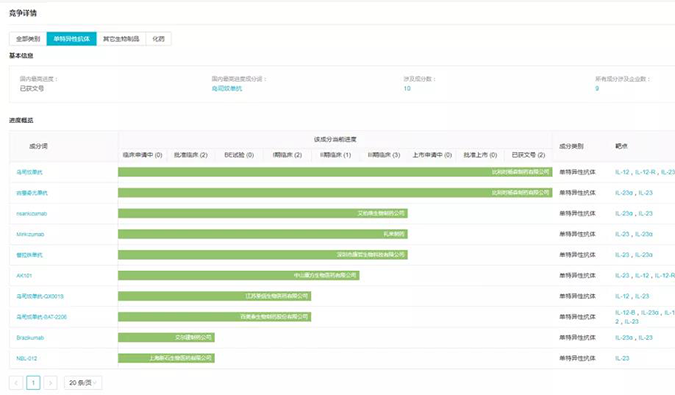675x395 pixels.
Task: Switch to the 全部类别 tab
Action: coord(28,39)
